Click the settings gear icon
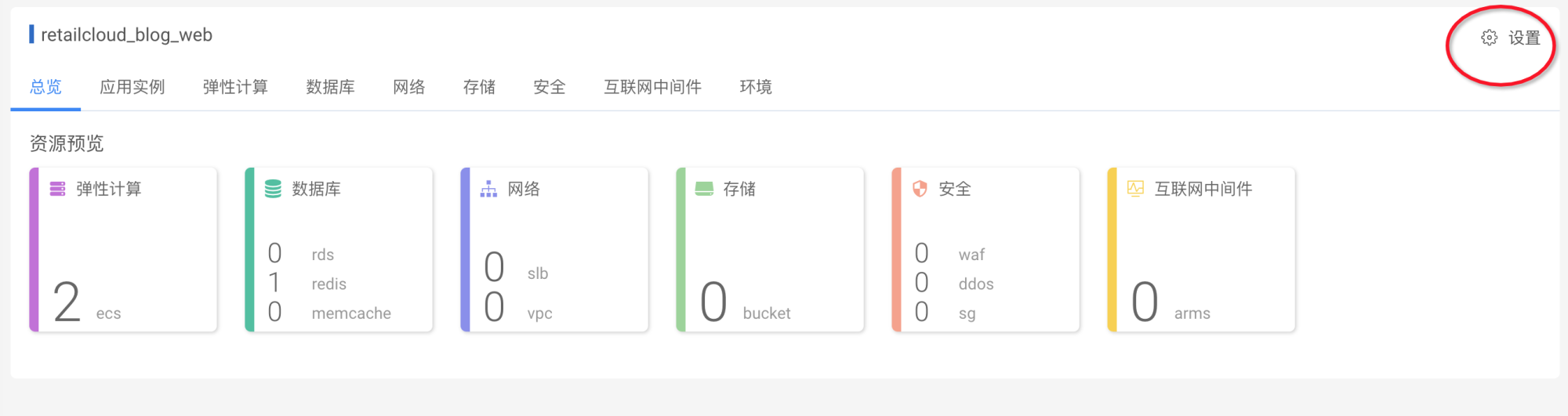 click(x=1489, y=38)
